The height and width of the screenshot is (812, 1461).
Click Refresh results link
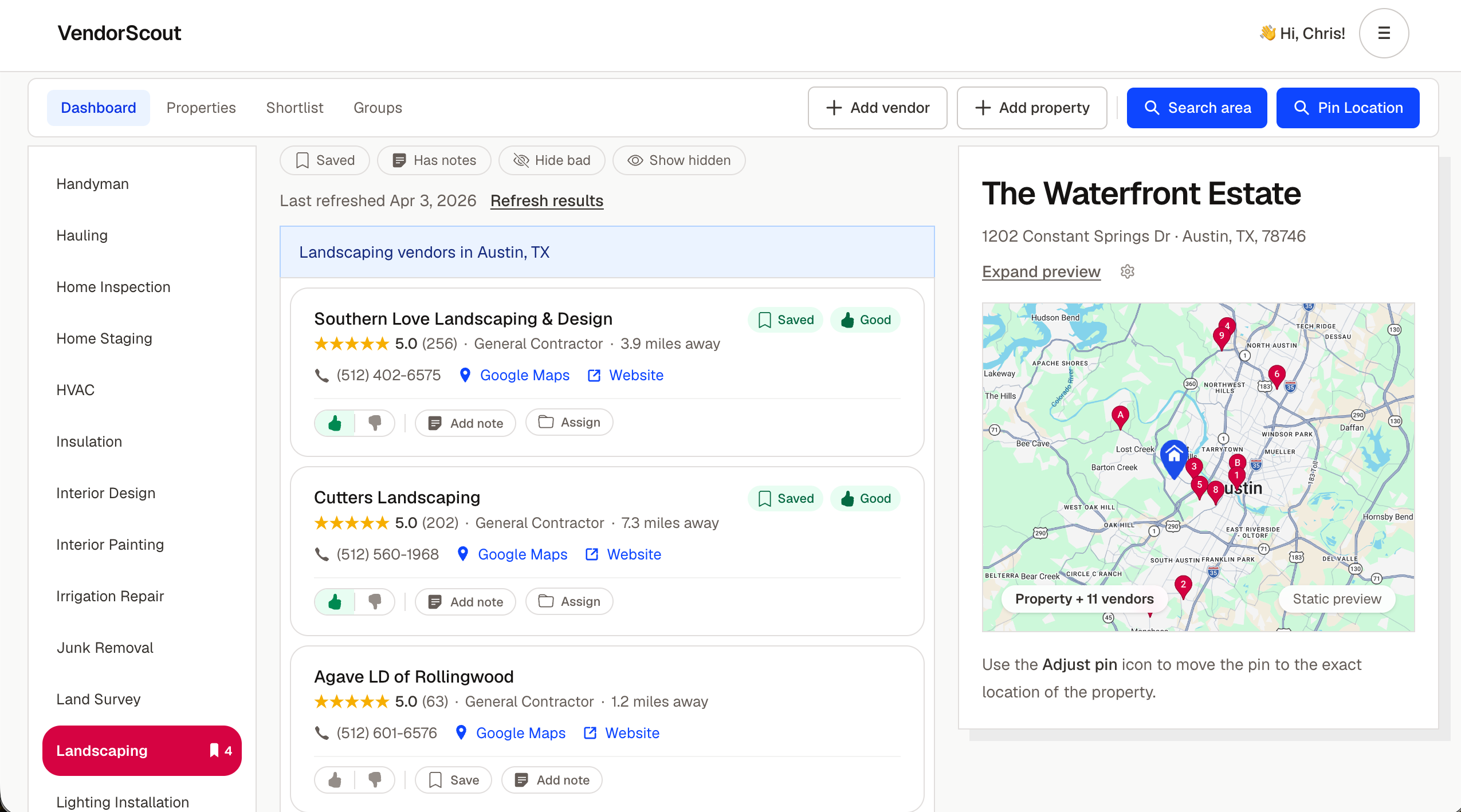(x=547, y=200)
